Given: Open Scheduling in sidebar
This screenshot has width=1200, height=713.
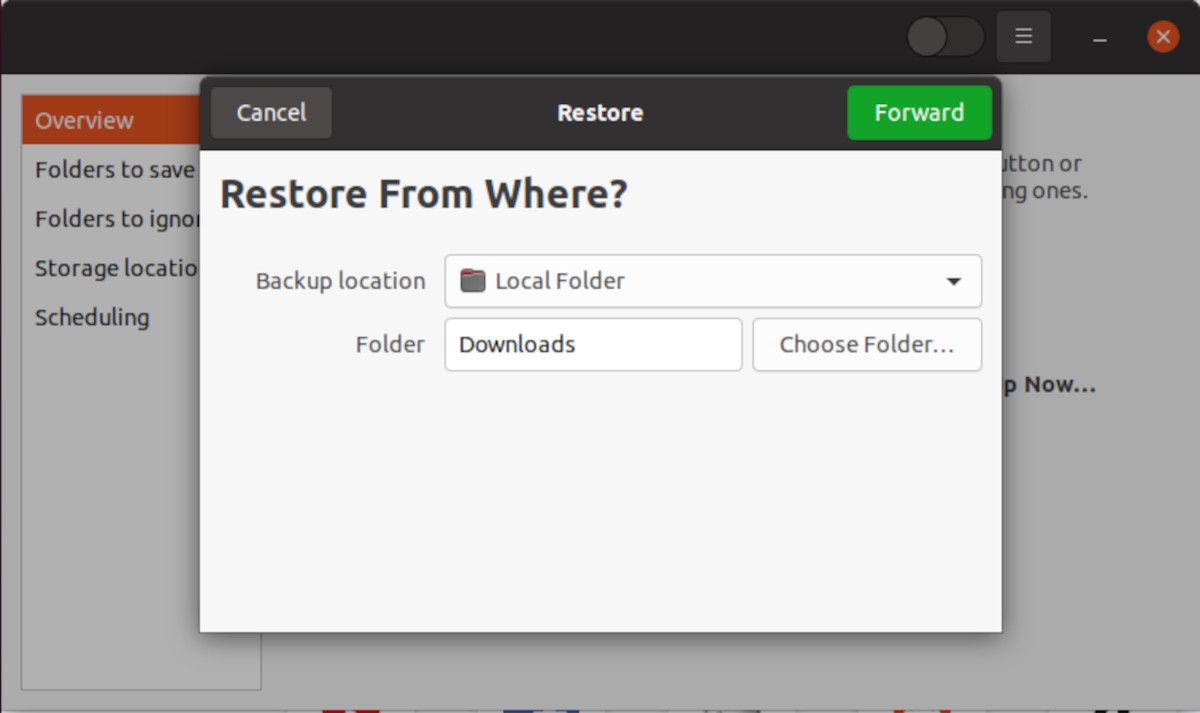Looking at the screenshot, I should (x=111, y=317).
